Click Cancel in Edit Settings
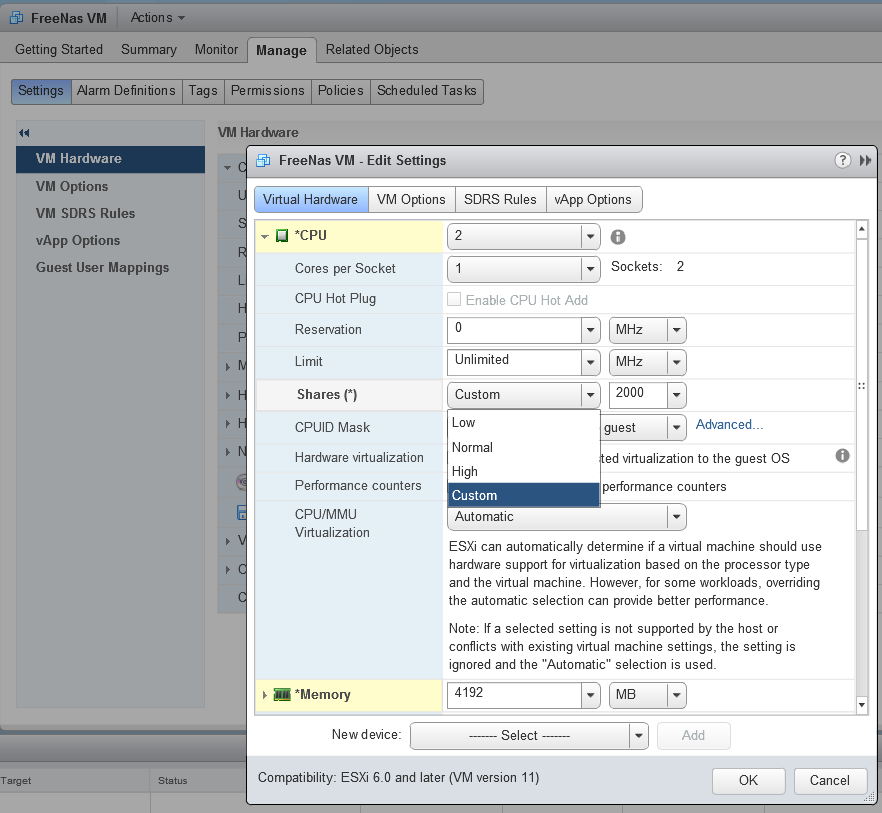This screenshot has width=882, height=813. coord(830,780)
